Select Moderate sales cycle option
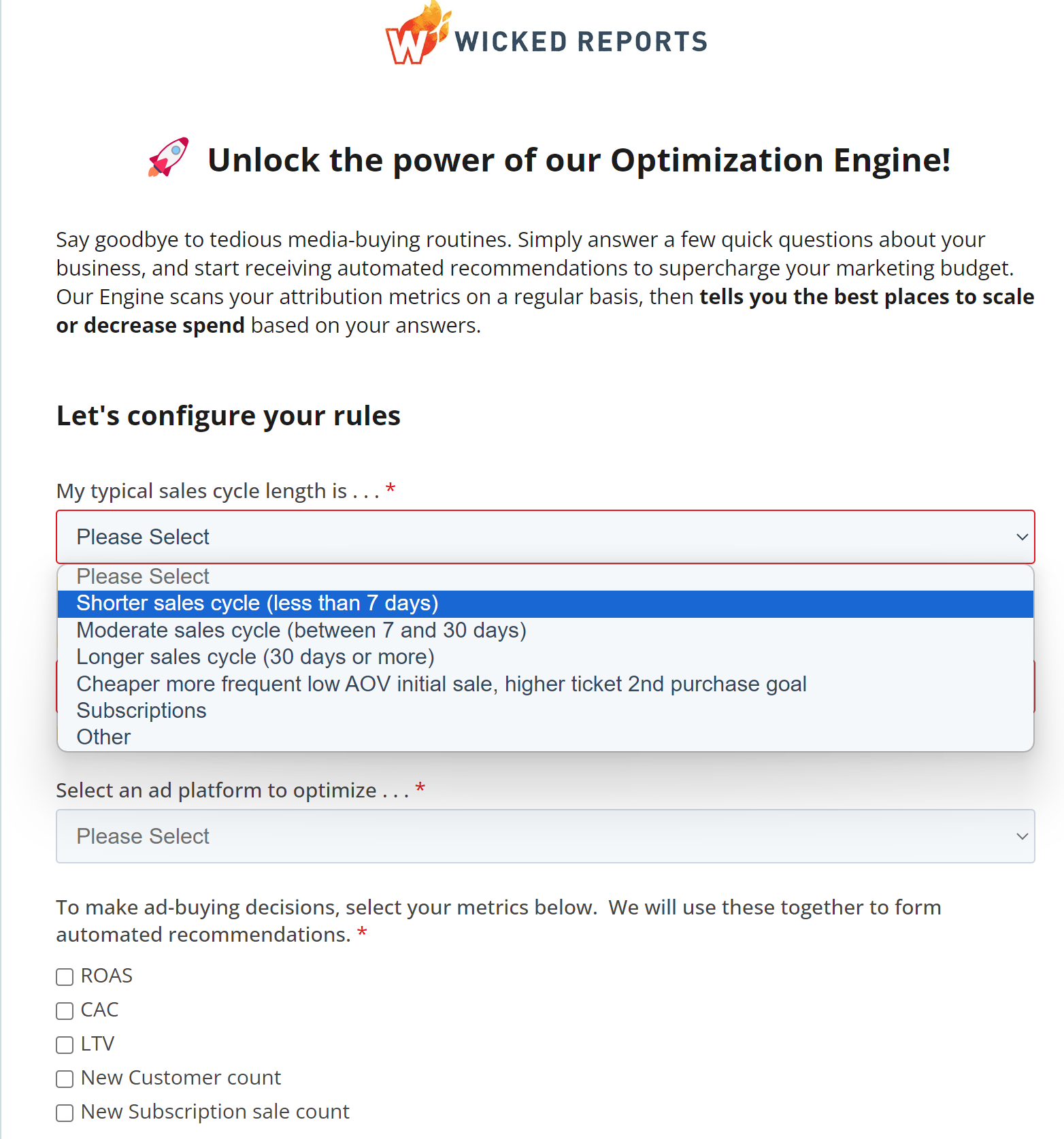Viewport: 1064px width, 1139px height. [301, 631]
